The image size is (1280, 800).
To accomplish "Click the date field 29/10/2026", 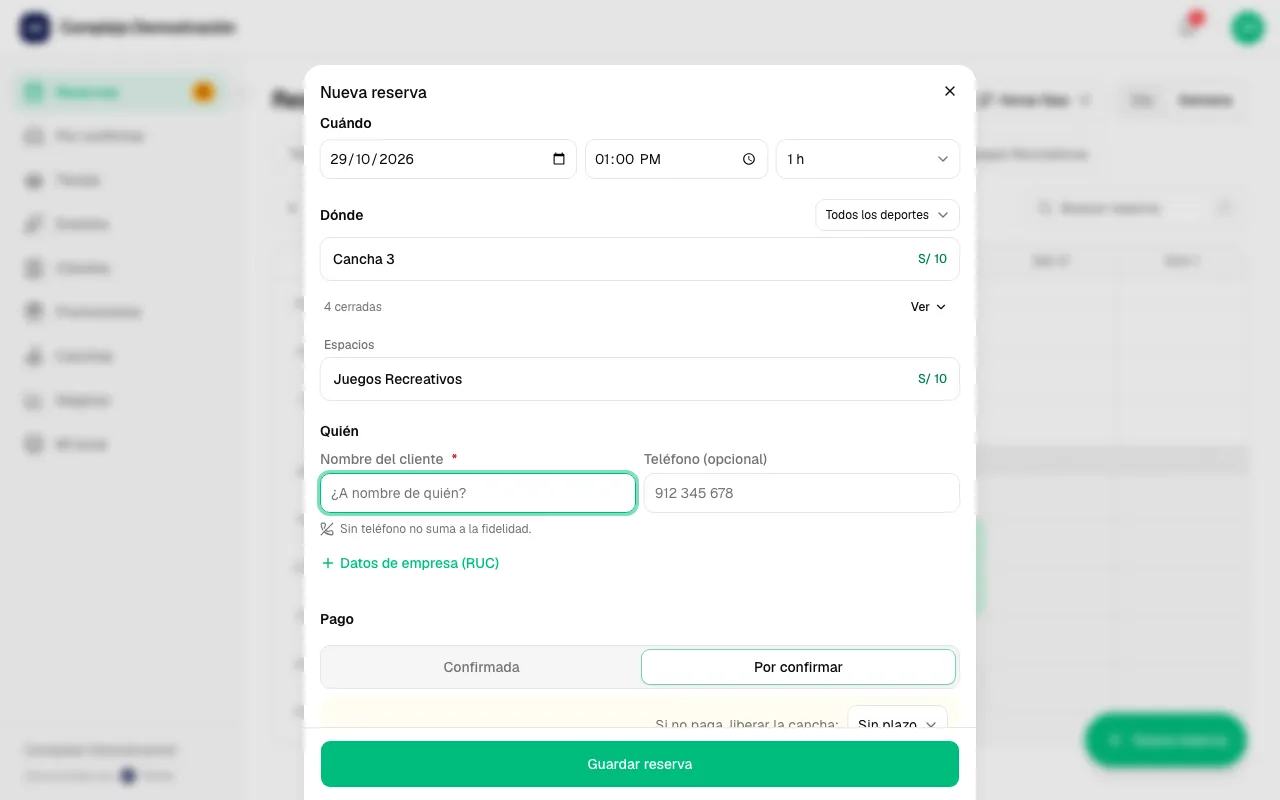I will (x=448, y=159).
